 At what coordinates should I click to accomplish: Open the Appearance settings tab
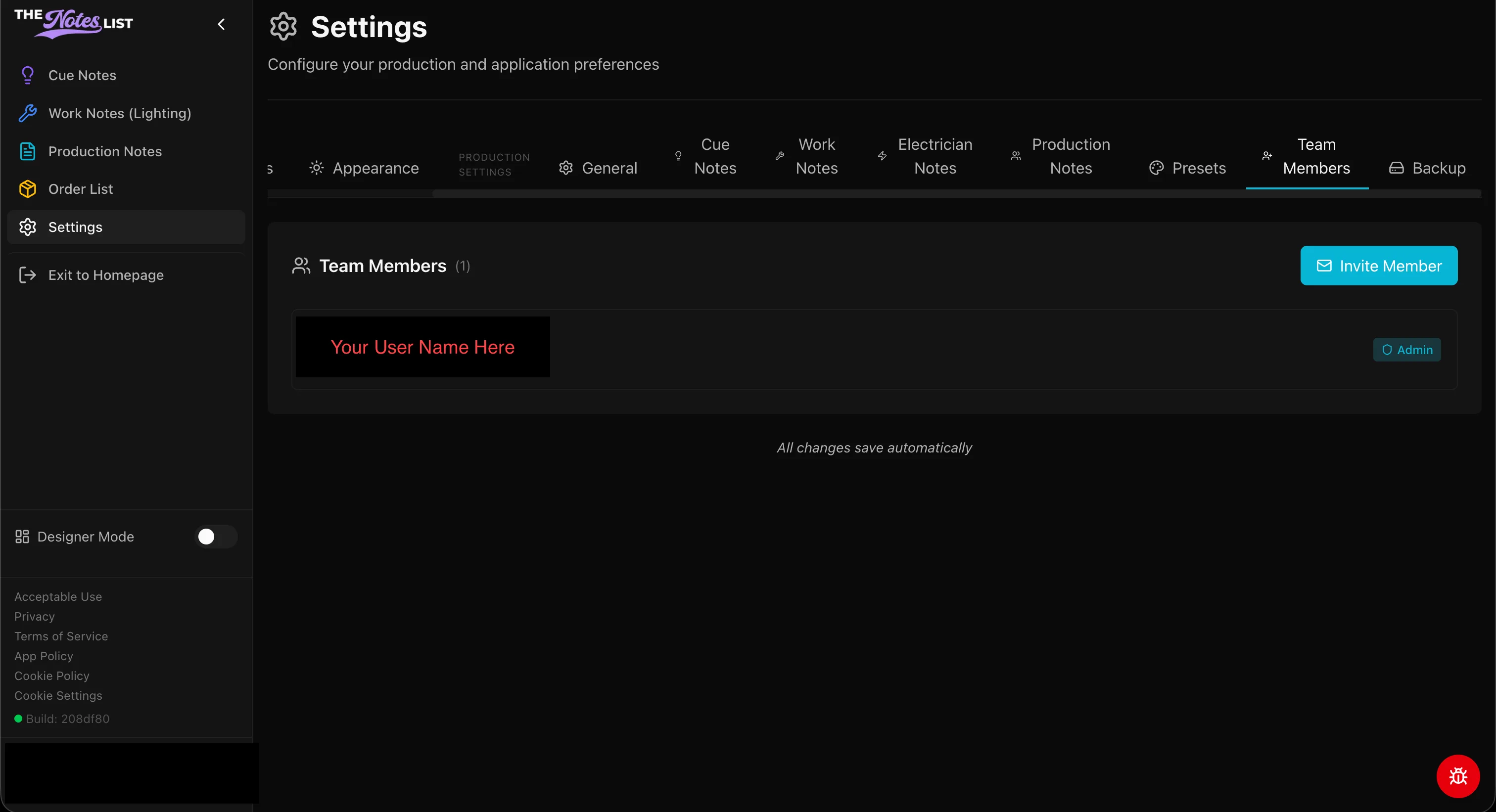[364, 168]
